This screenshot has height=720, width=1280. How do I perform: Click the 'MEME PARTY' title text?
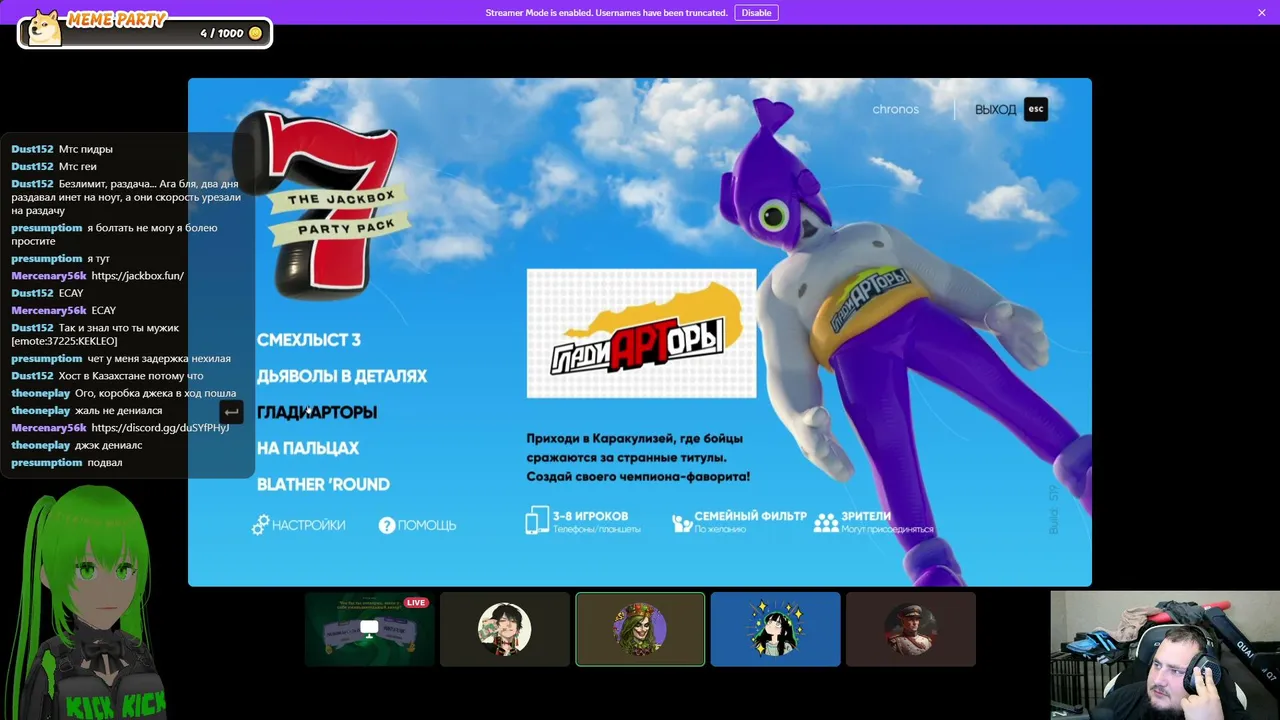pos(116,19)
